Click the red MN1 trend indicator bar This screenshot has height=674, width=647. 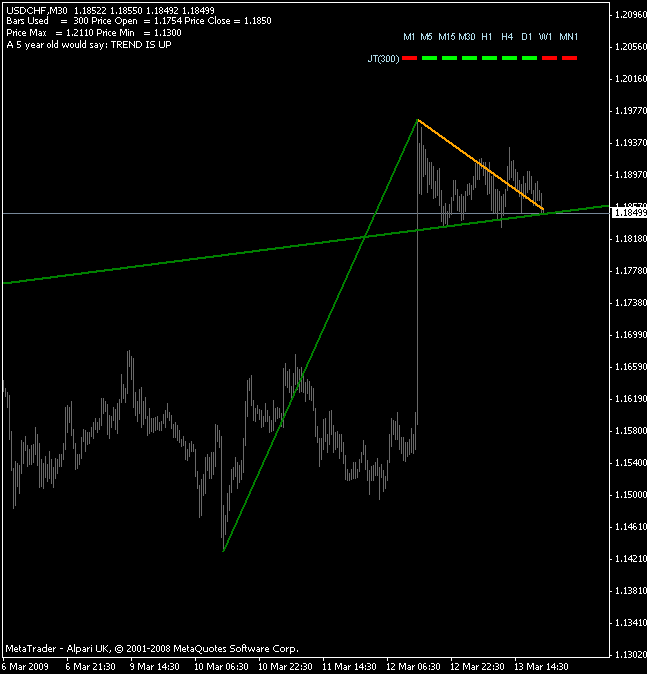[x=569, y=58]
